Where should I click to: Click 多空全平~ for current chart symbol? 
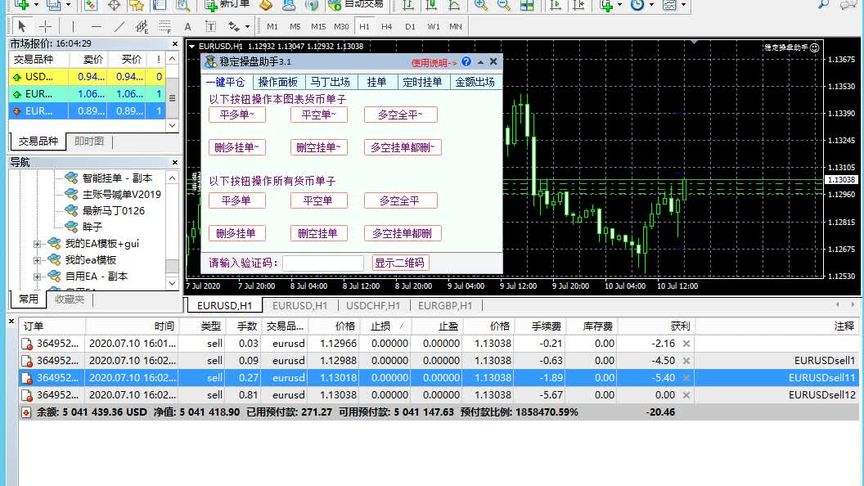(x=400, y=115)
